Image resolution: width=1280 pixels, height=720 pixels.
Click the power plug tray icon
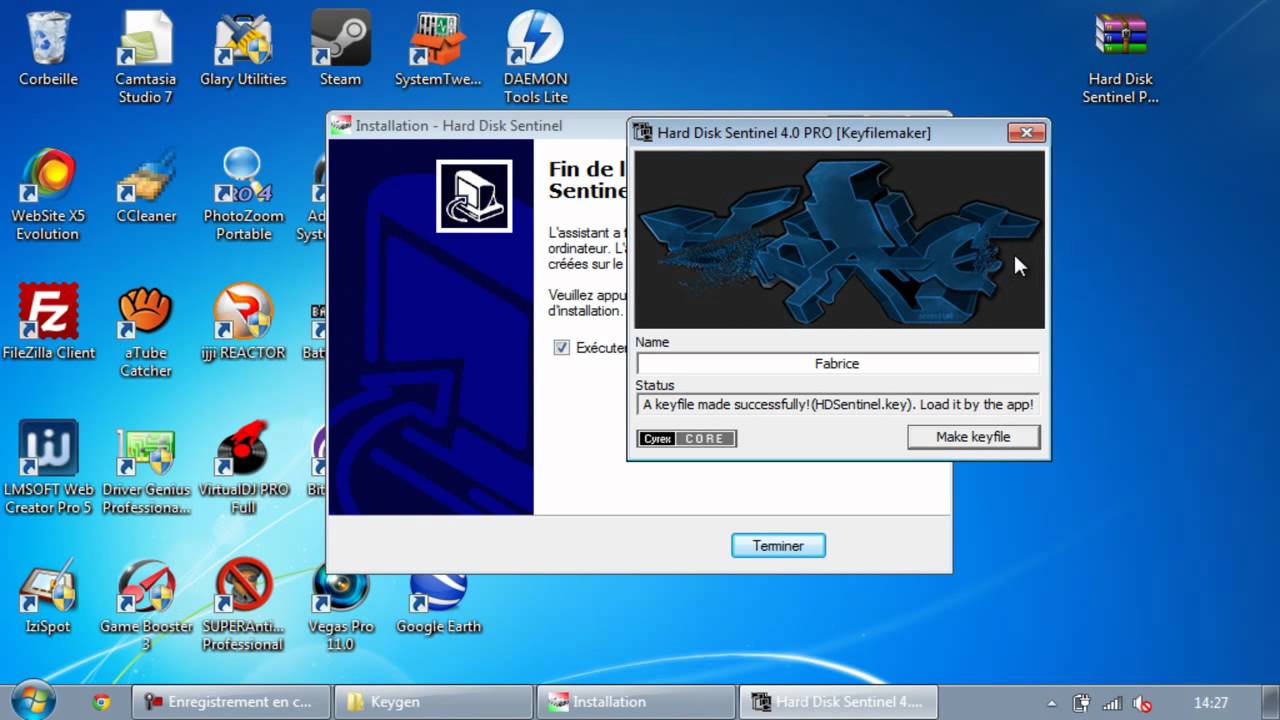click(1082, 703)
